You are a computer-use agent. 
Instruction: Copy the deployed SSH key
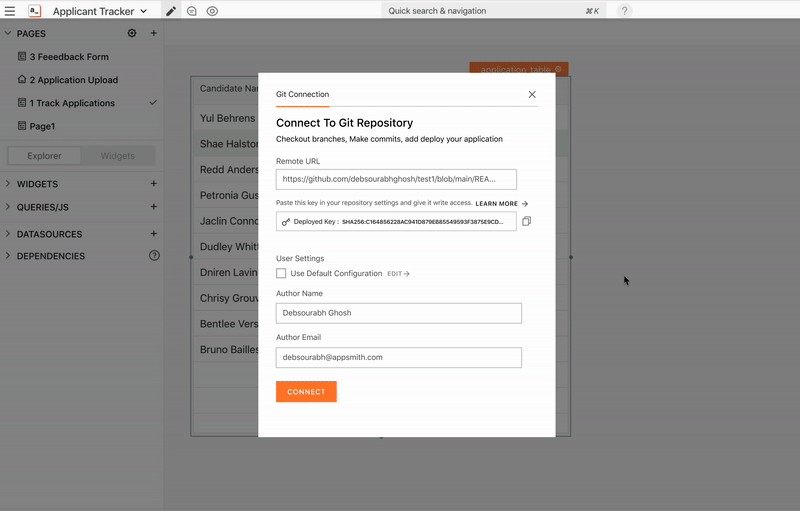pyautogui.click(x=527, y=221)
